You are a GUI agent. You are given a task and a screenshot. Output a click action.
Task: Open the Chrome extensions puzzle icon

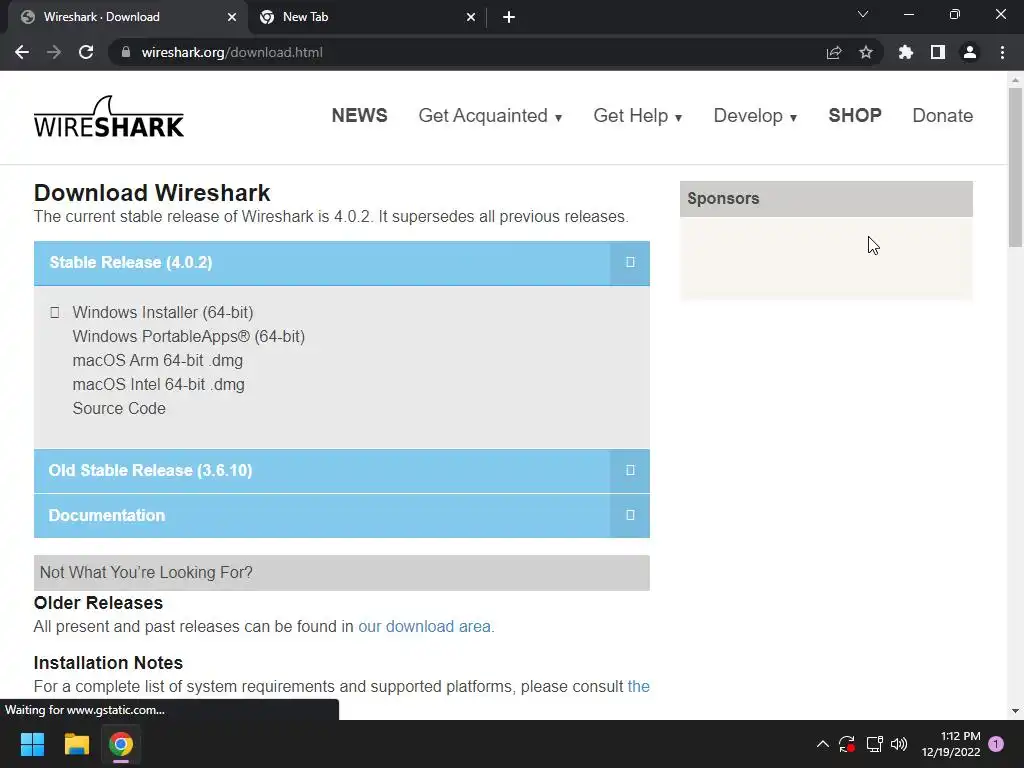pyautogui.click(x=906, y=52)
